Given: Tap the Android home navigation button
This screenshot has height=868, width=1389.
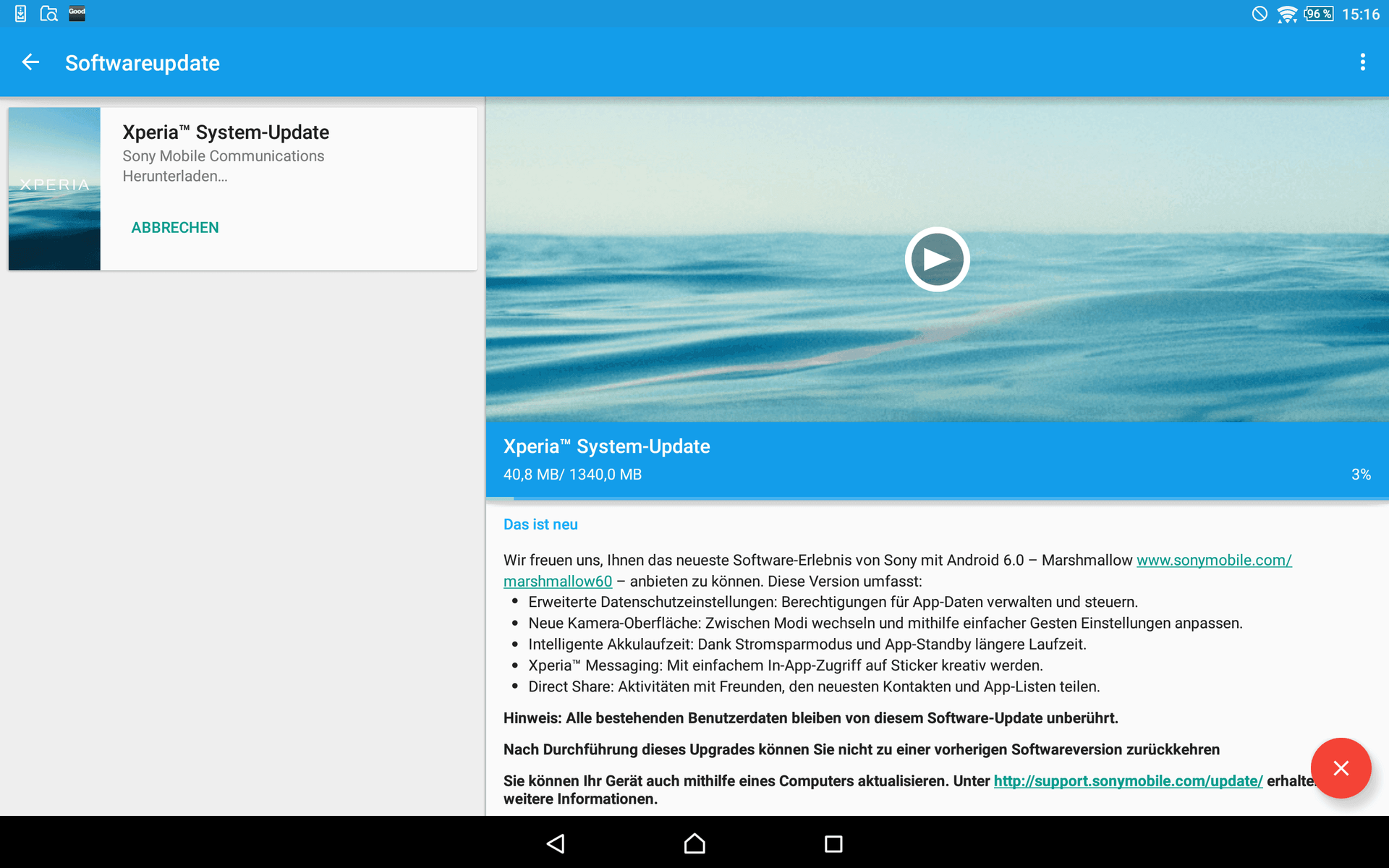Looking at the screenshot, I should tap(694, 843).
